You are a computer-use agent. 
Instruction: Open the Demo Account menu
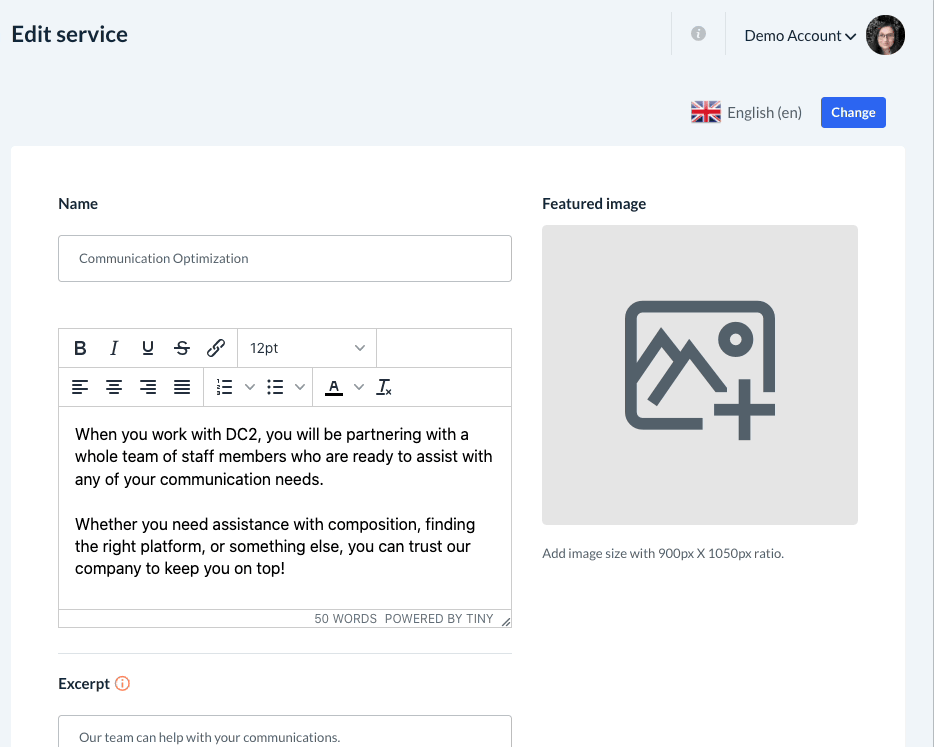(x=800, y=36)
